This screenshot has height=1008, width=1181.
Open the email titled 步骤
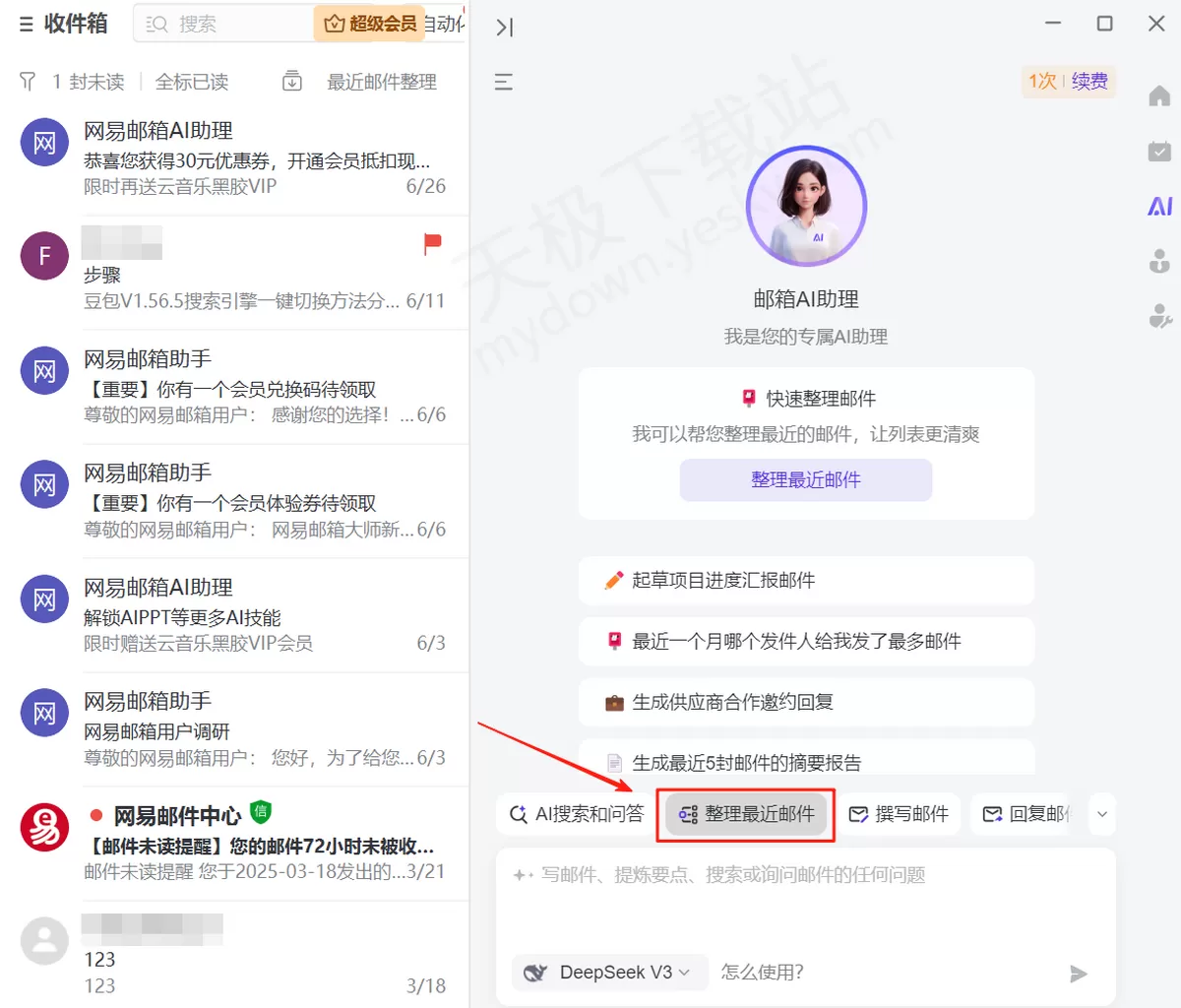click(x=234, y=273)
